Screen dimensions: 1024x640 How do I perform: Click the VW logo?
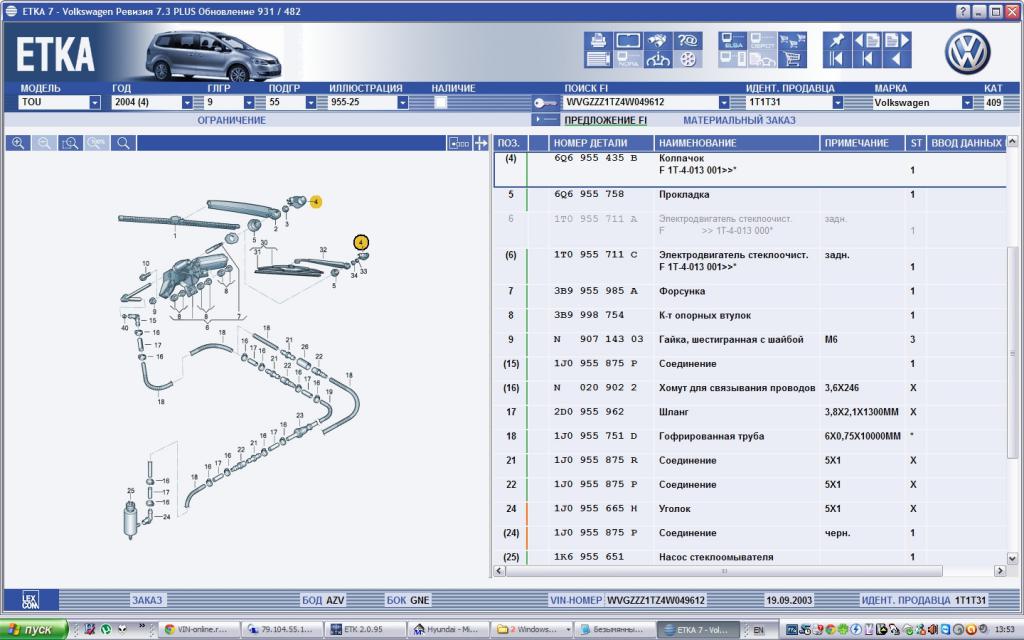tap(967, 52)
